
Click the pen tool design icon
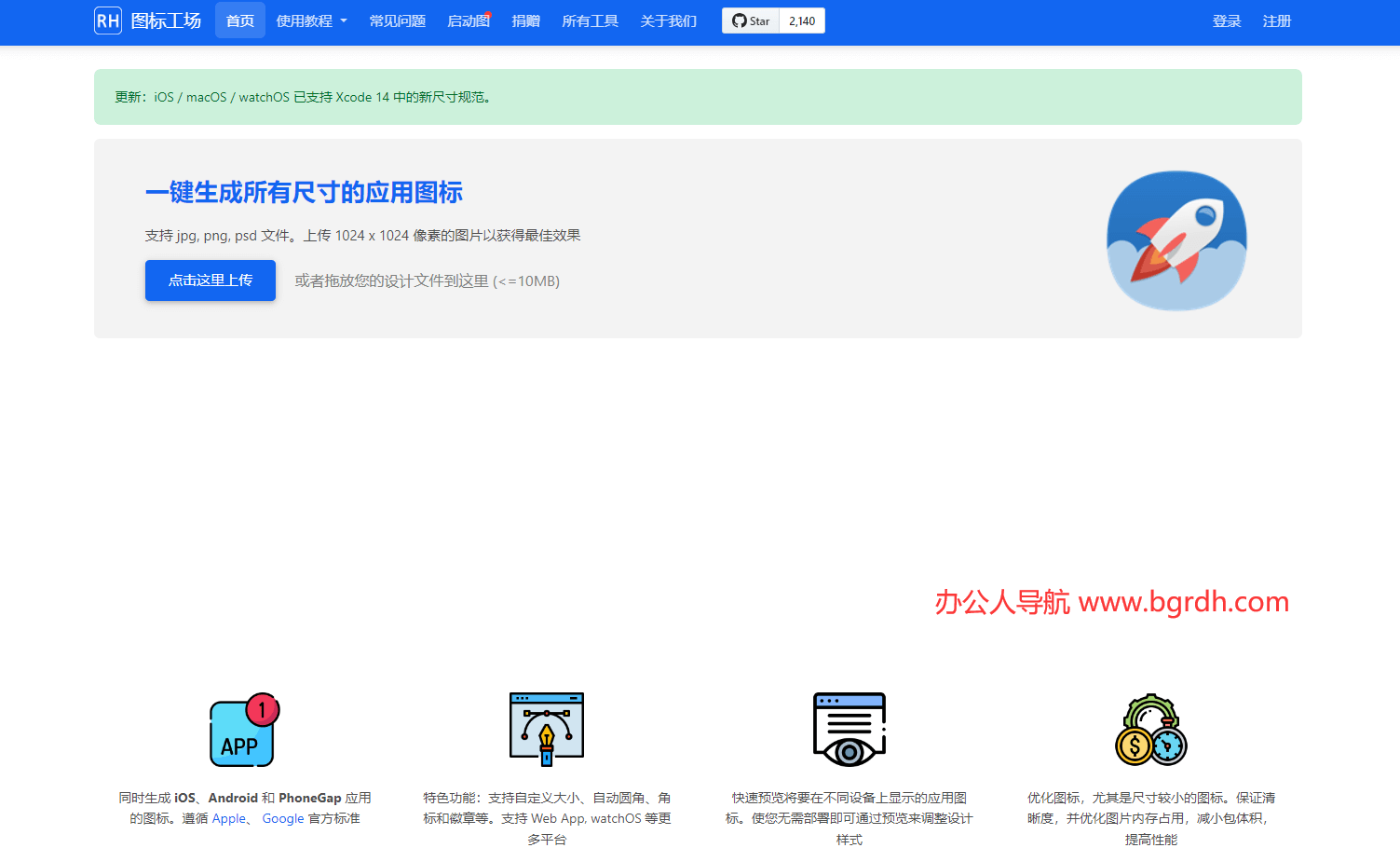click(x=546, y=730)
